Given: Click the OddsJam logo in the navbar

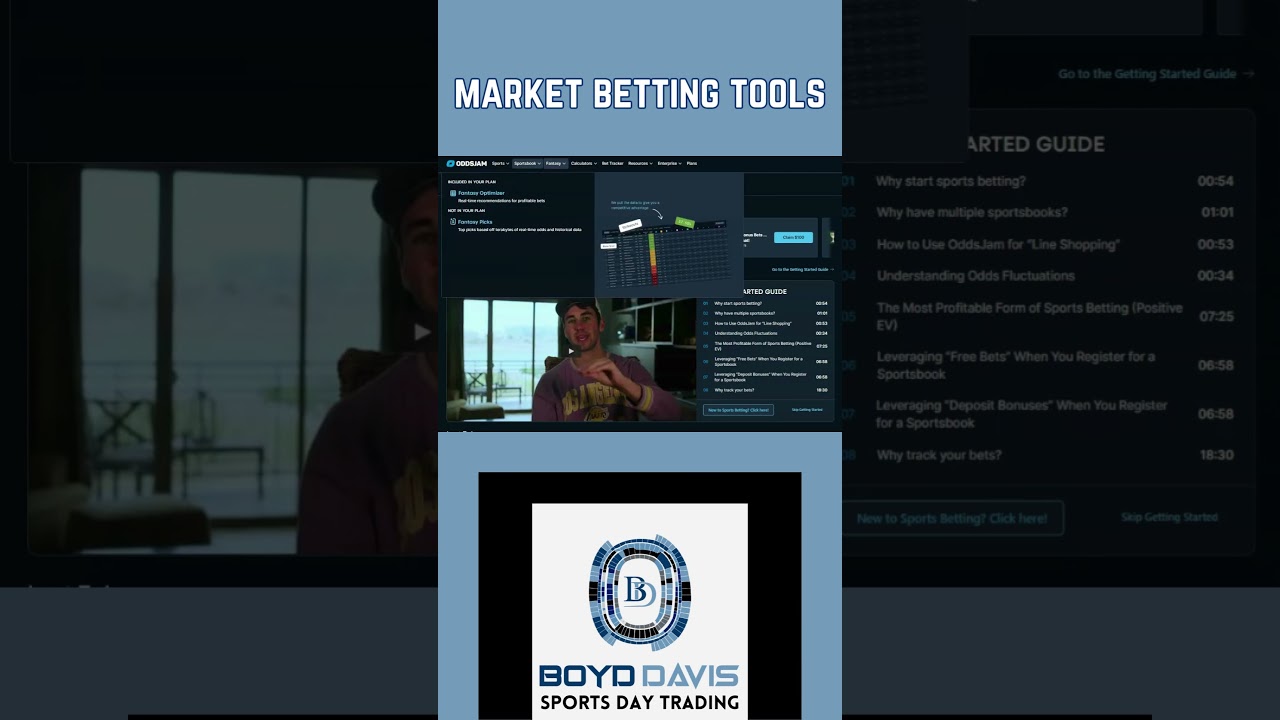Looking at the screenshot, I should [467, 163].
